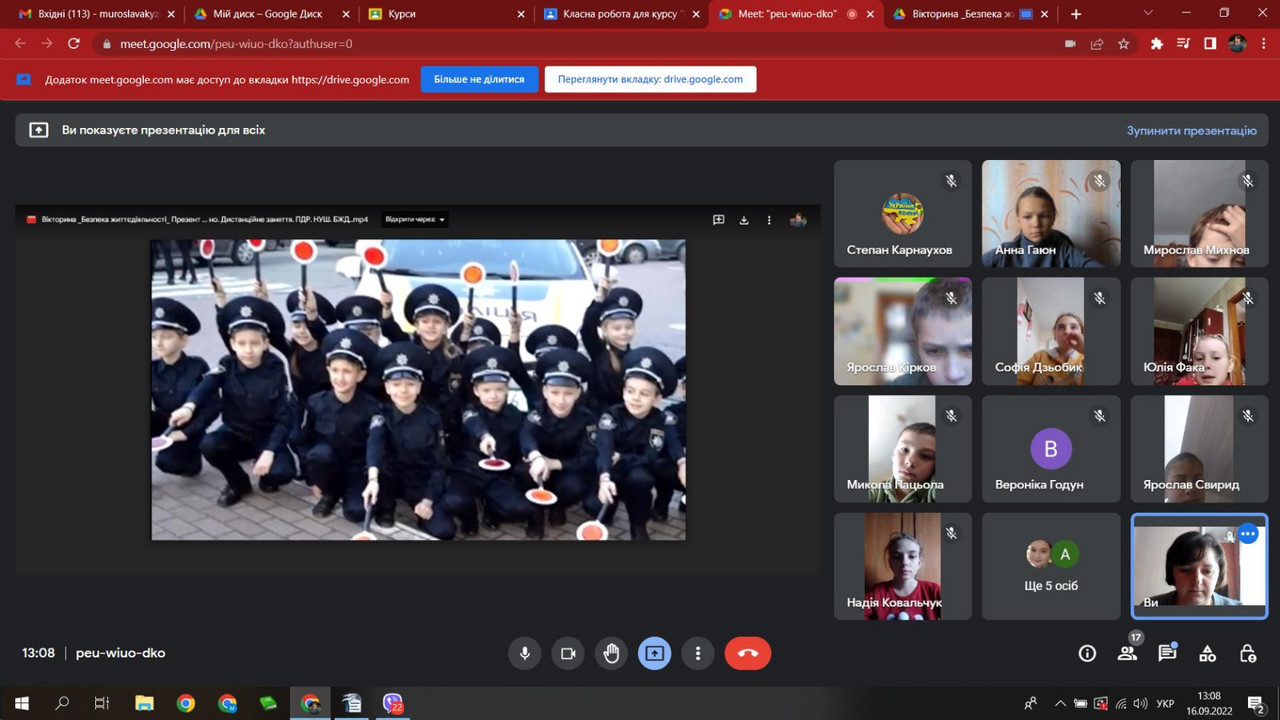Open Windows notification center
This screenshot has width=1280, height=720.
click(x=1257, y=704)
